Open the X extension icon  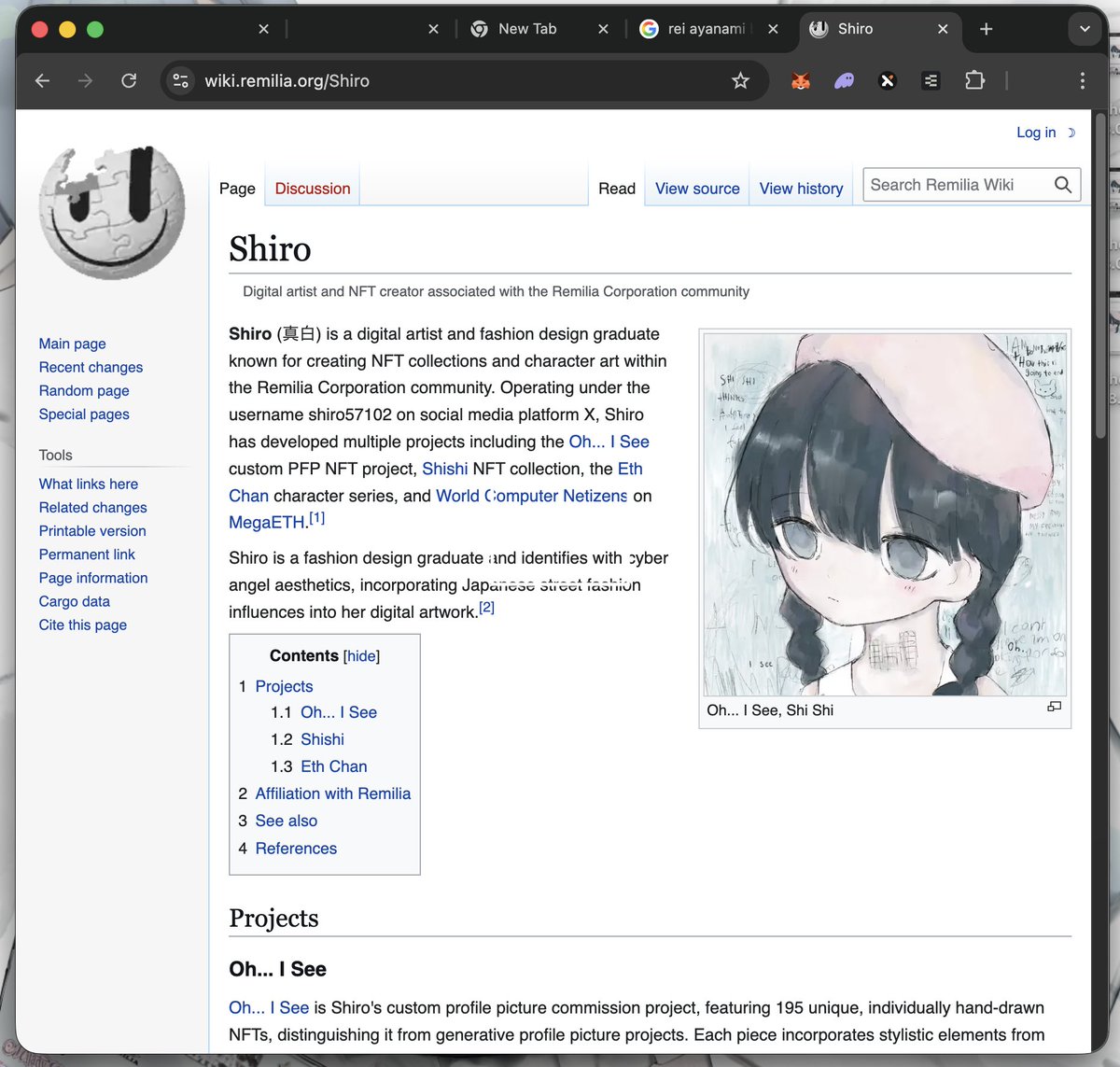(888, 81)
